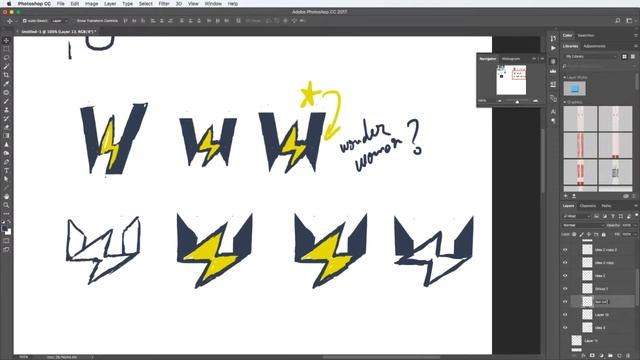
Task: Select the Move tool in the toolbar
Action: tap(6, 40)
